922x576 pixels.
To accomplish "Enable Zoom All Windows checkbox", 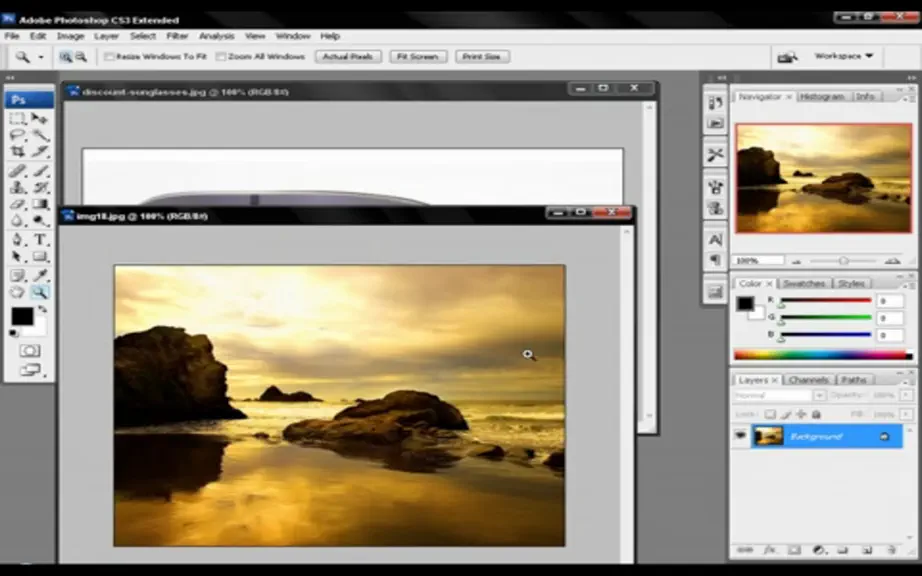I will (x=221, y=57).
